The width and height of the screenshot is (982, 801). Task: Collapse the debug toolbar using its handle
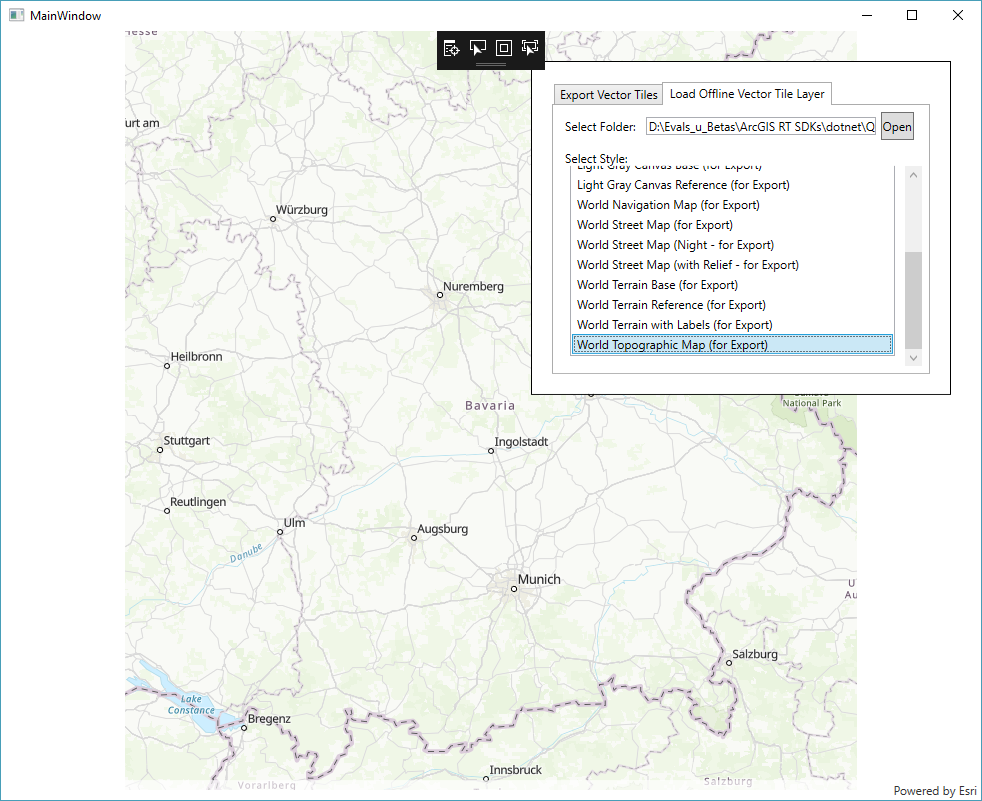pyautogui.click(x=491, y=64)
